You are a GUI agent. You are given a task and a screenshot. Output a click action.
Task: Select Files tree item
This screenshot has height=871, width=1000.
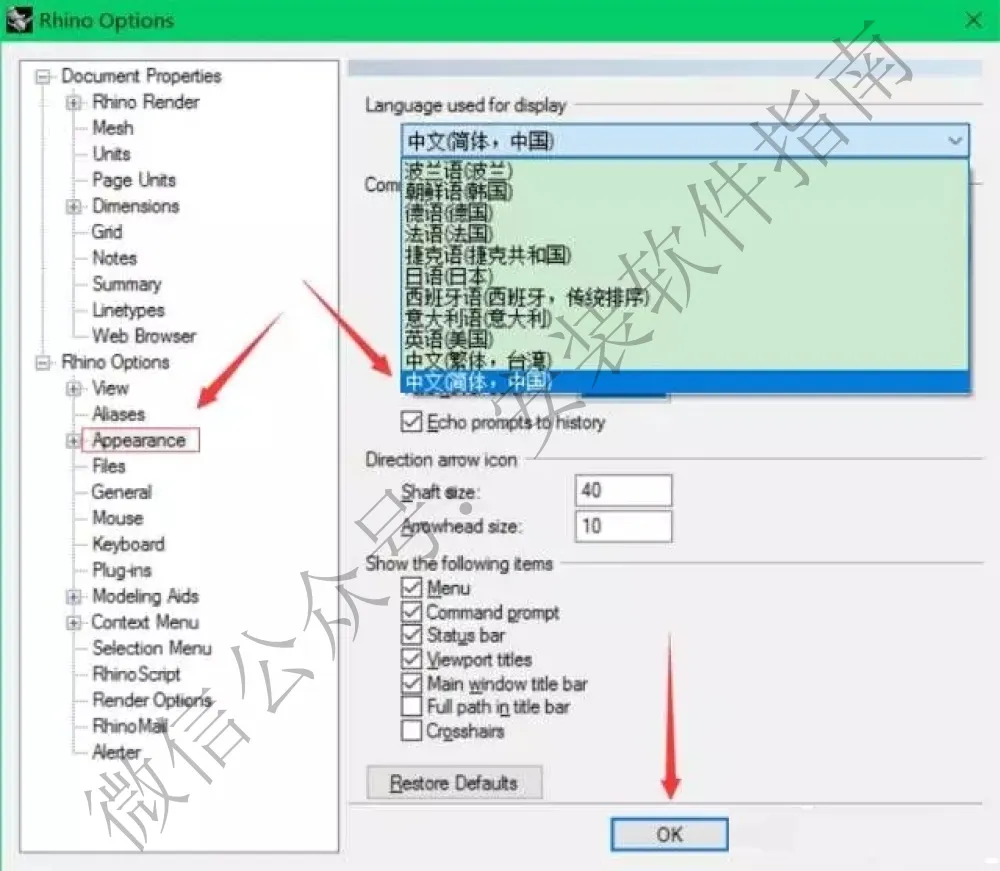pos(109,466)
